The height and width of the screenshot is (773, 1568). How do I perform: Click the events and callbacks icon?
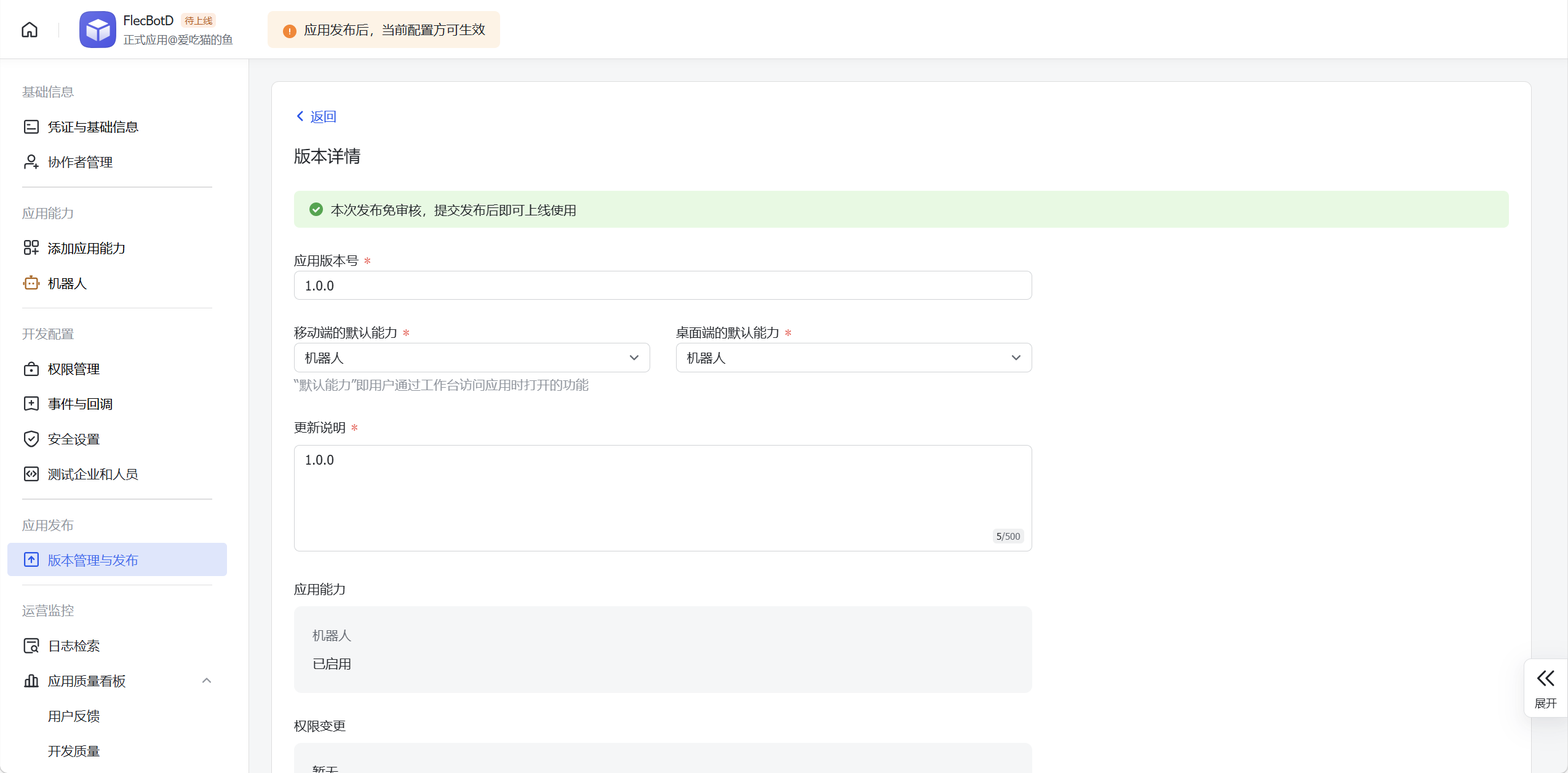[31, 404]
